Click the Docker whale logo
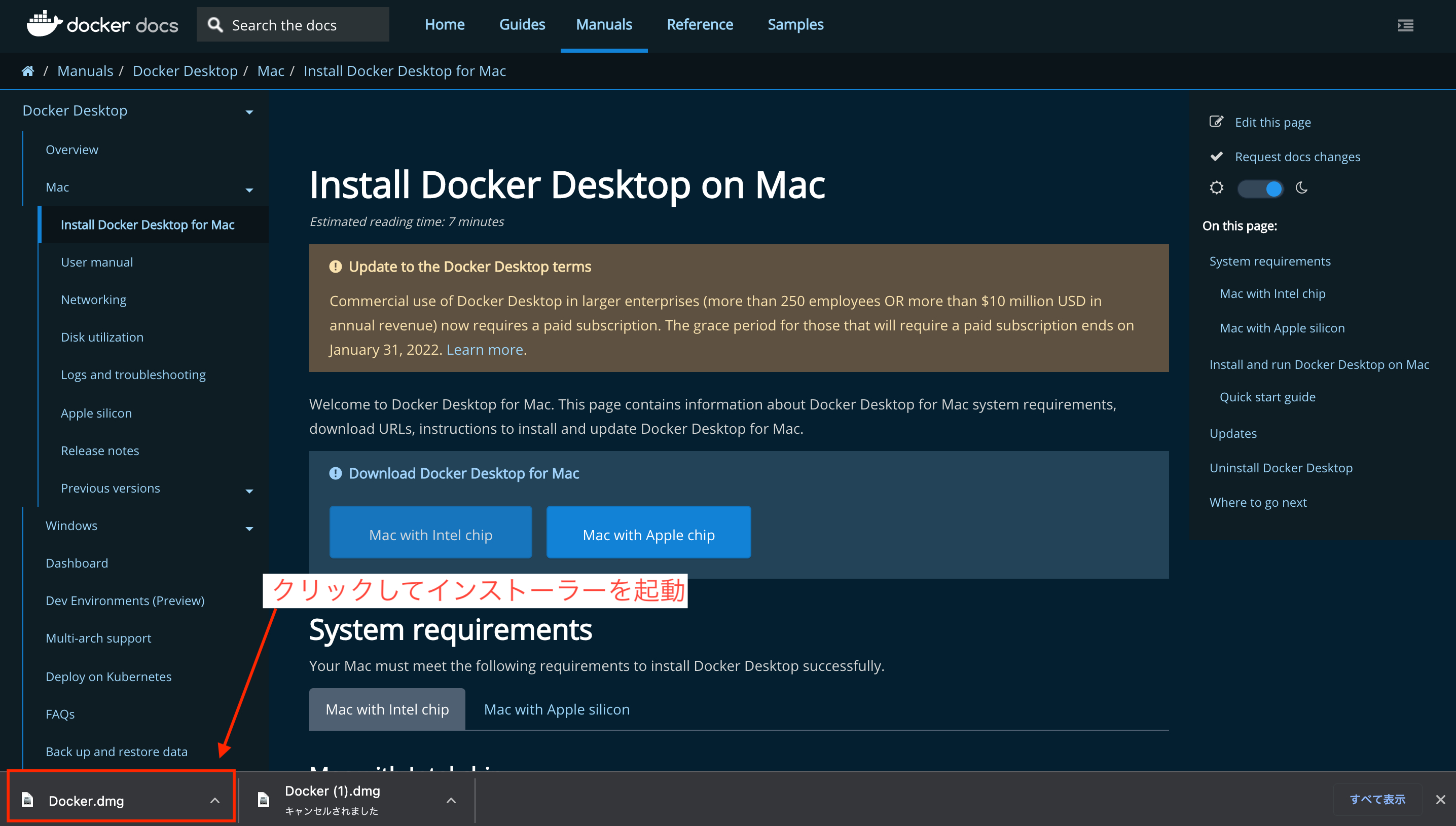1456x826 pixels. [x=44, y=24]
